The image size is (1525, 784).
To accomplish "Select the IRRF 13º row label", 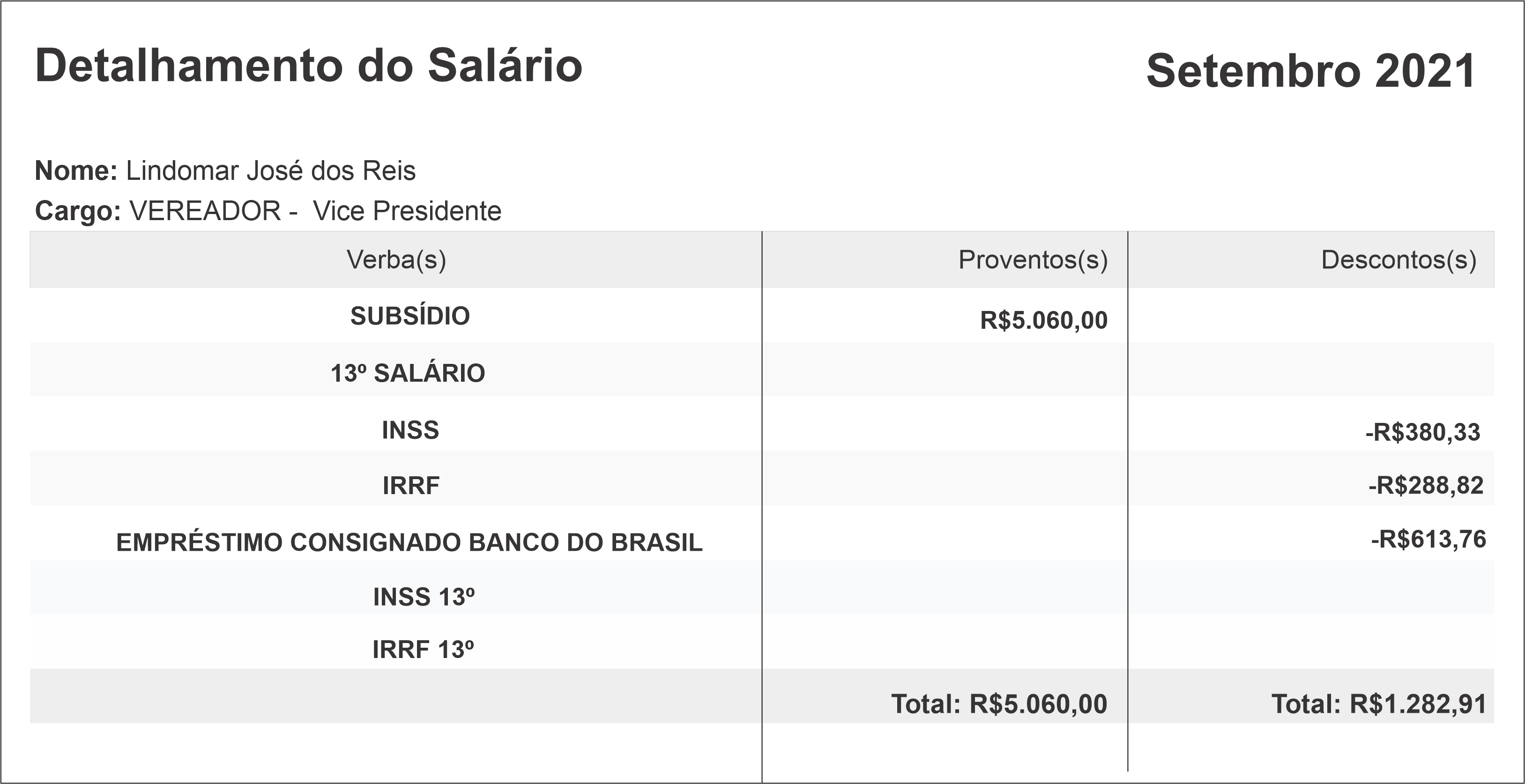I will pos(423,649).
